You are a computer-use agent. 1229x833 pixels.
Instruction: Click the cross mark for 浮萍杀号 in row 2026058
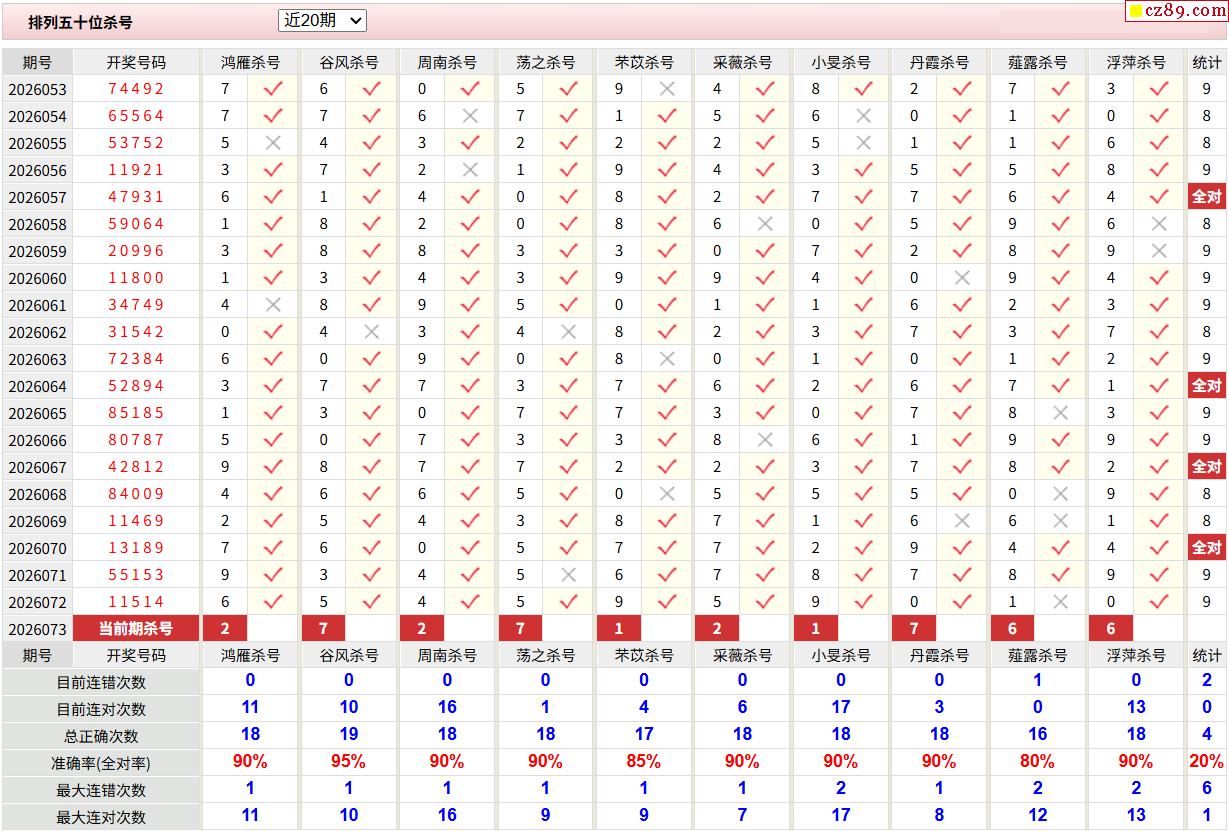(x=1159, y=224)
